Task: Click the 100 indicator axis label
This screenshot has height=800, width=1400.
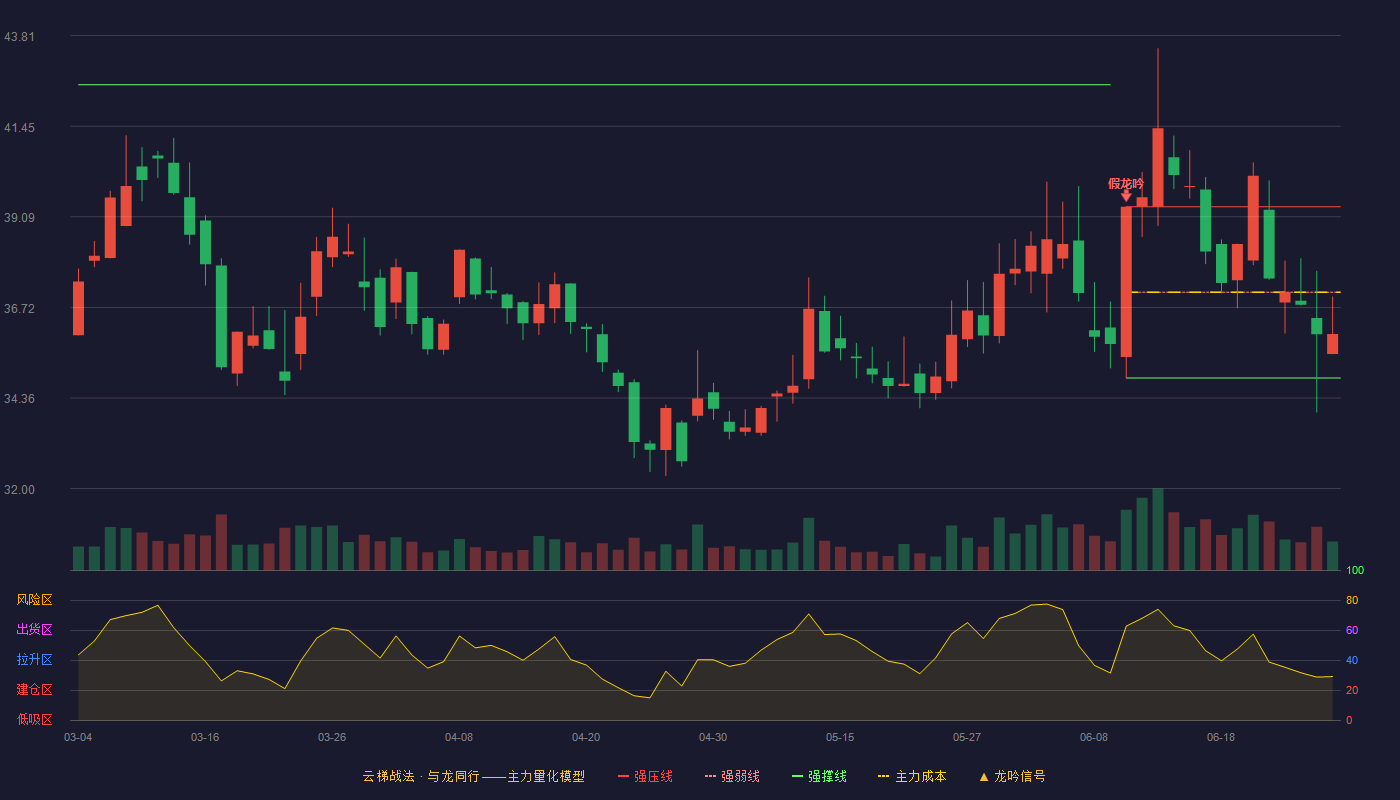Action: [1355, 571]
